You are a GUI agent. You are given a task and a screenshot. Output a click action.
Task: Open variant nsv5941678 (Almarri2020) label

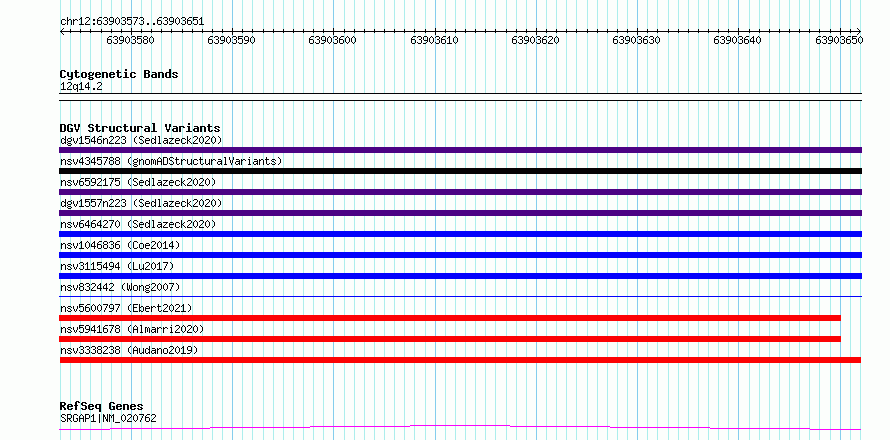(x=132, y=329)
